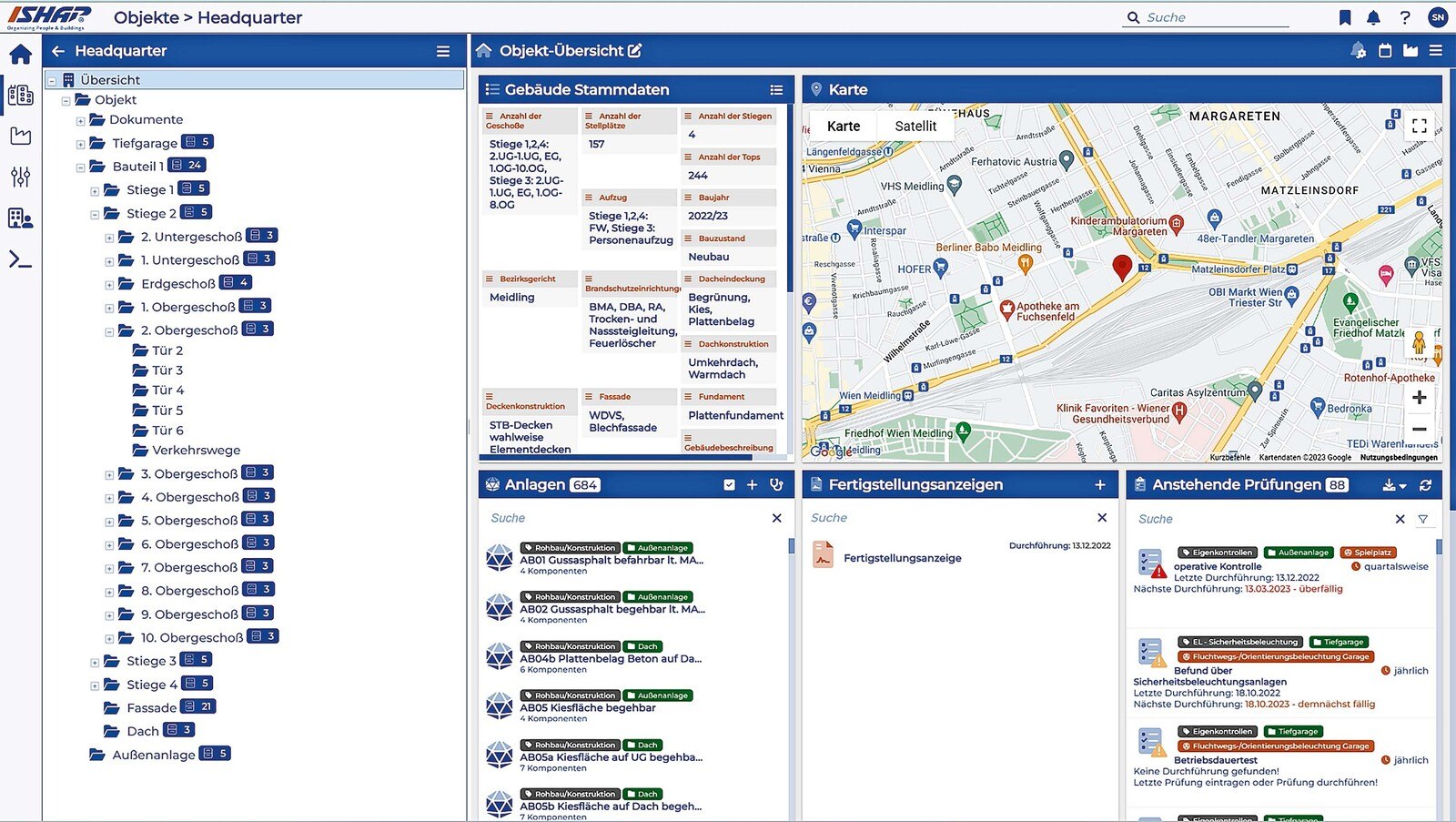This screenshot has height=822, width=1456.
Task: Switch the map to Satellit view
Action: click(x=915, y=127)
